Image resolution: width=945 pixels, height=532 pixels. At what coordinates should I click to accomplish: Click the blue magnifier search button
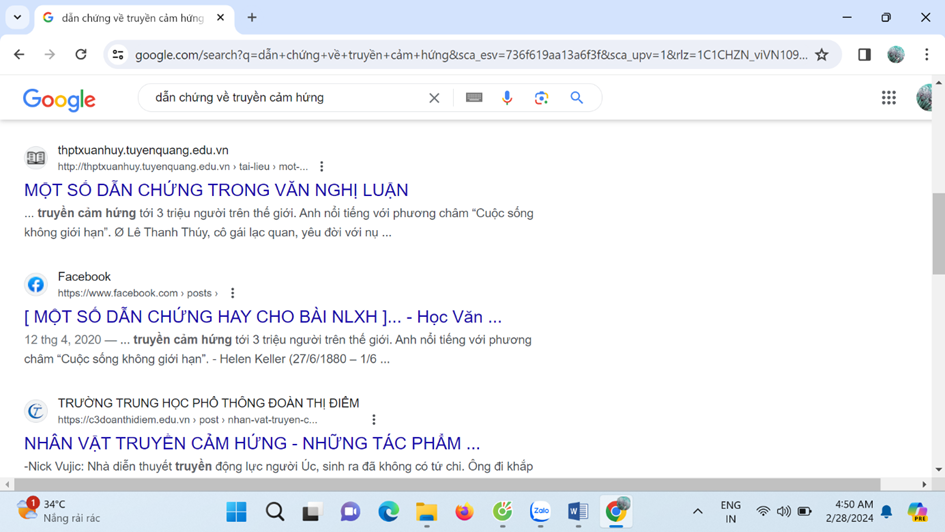point(577,98)
